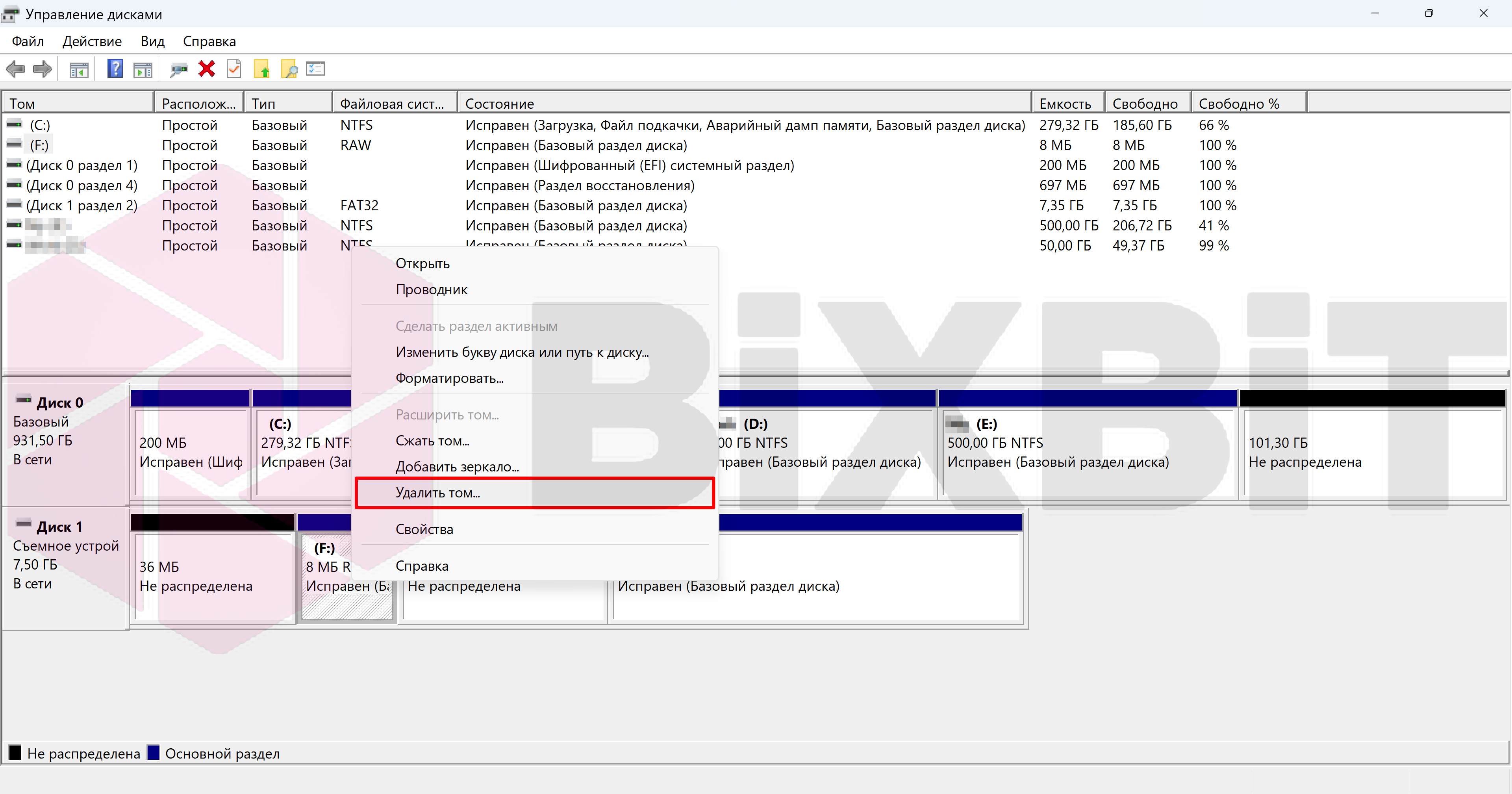Open the Вид menu
Screen dimensions: 1512x794
click(153, 41)
